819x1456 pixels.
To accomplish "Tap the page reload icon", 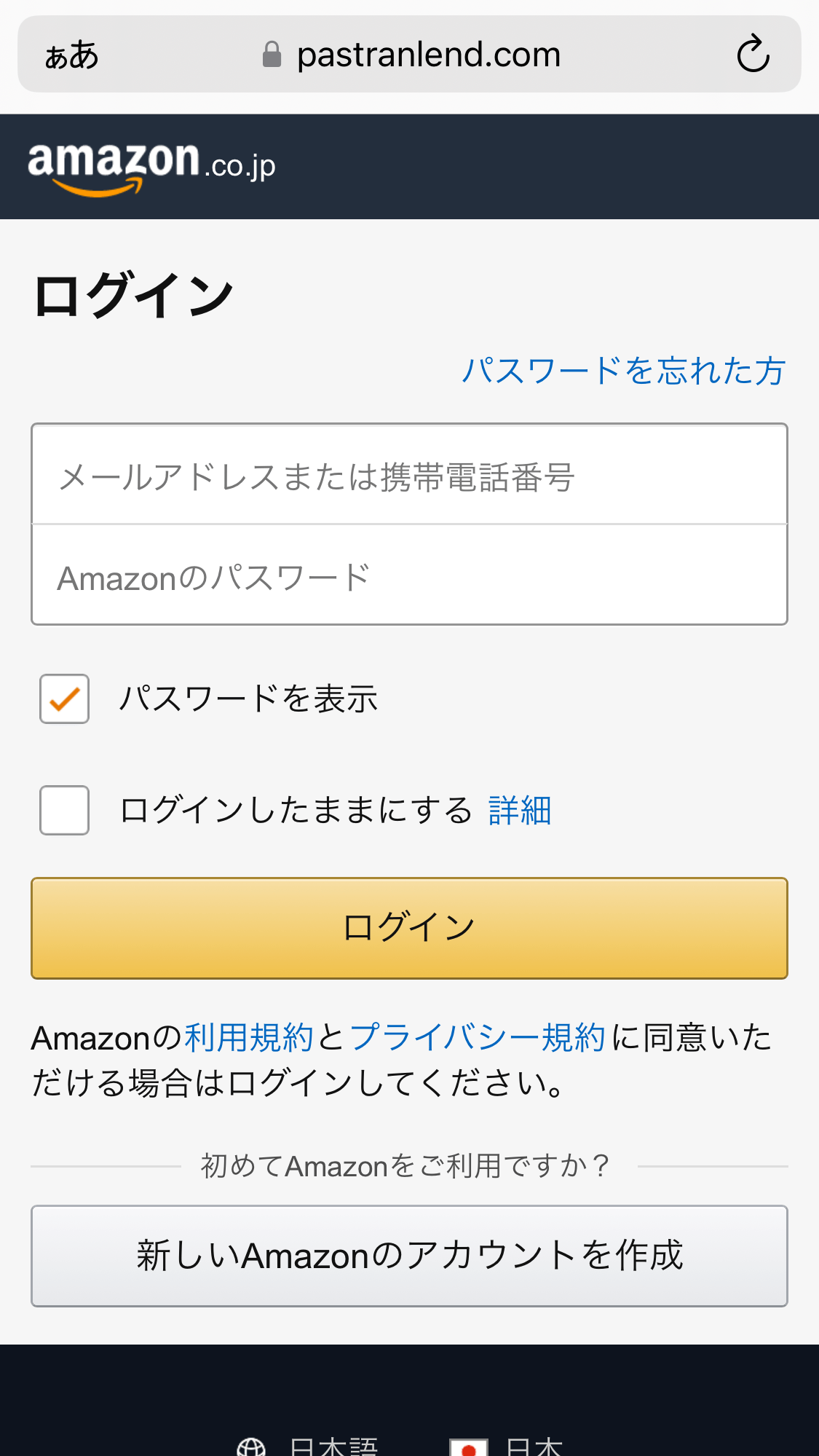I will (753, 54).
